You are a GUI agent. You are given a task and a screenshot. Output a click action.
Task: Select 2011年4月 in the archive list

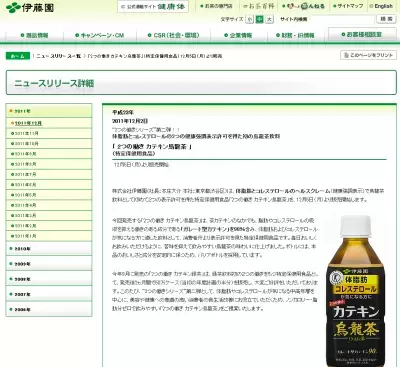(49, 205)
